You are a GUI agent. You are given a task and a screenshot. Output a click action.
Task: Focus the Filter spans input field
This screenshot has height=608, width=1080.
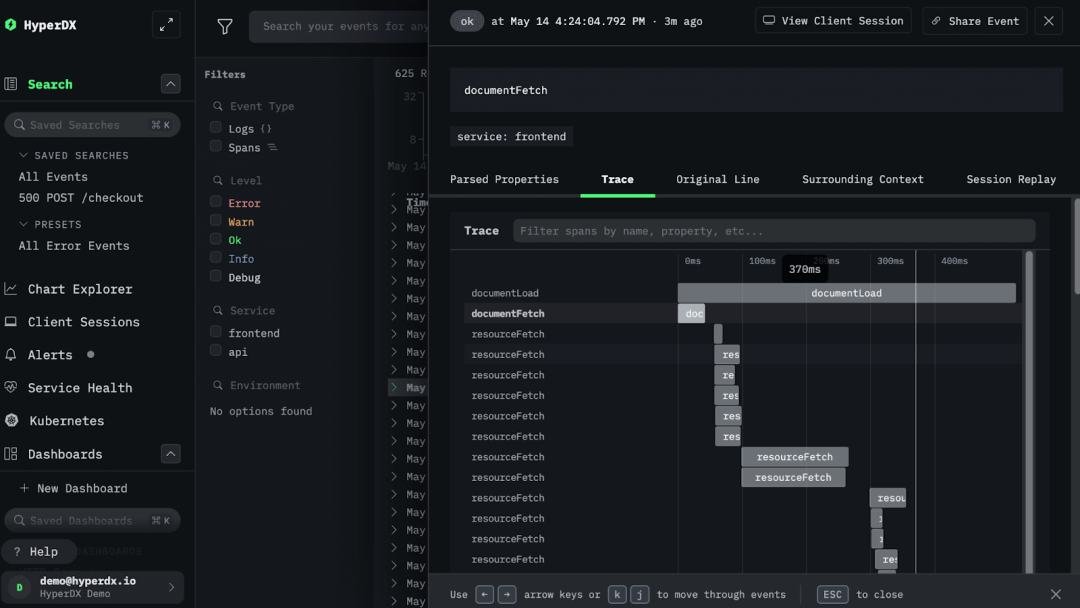[773, 231]
